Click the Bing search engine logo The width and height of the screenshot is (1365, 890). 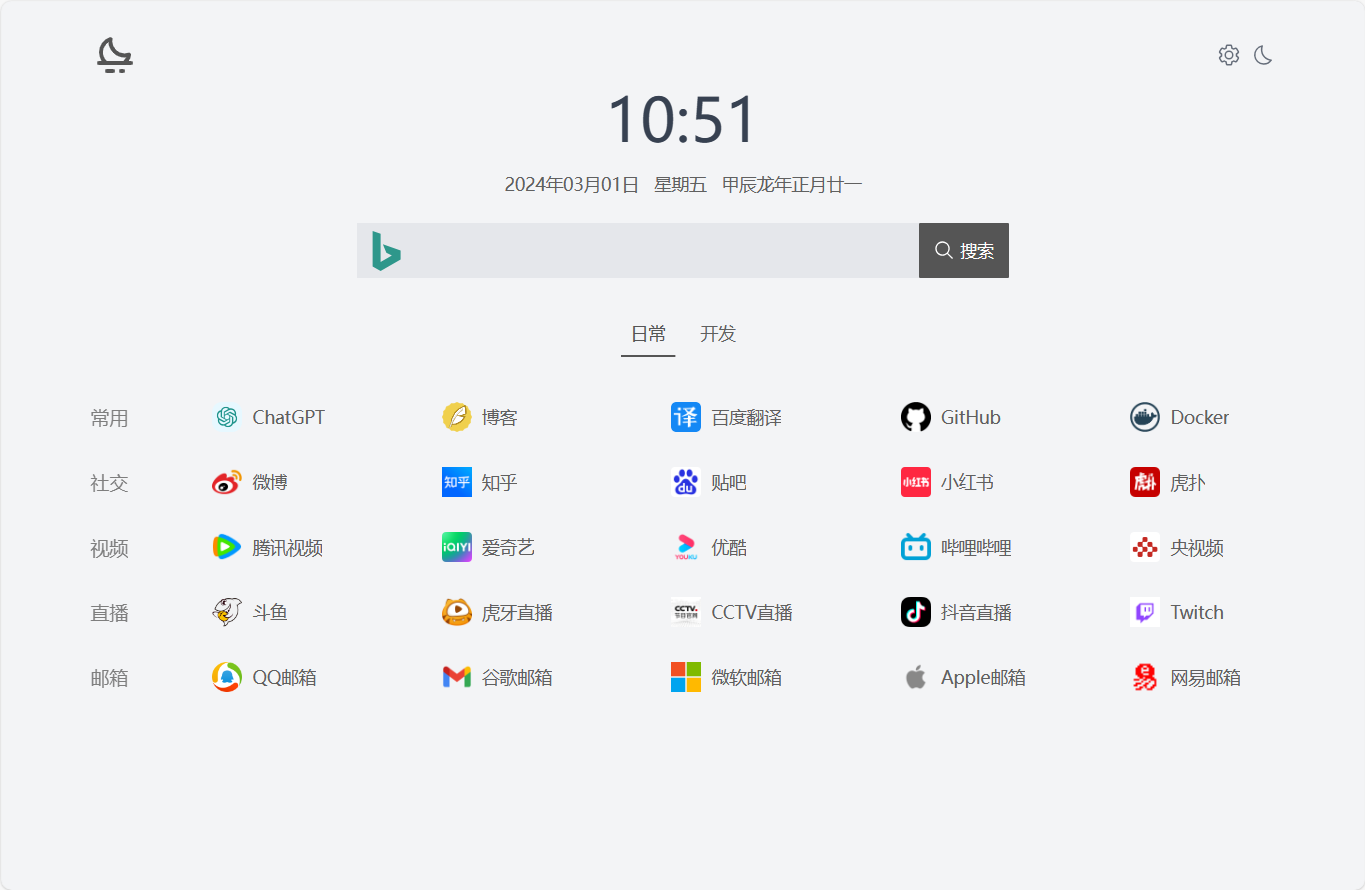(386, 251)
